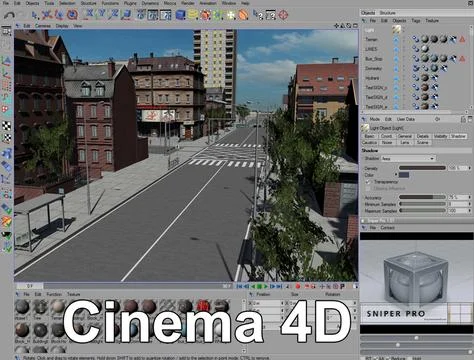Screen dimensions: 474x360
Task: Click the green play forward button
Action: [266, 286]
